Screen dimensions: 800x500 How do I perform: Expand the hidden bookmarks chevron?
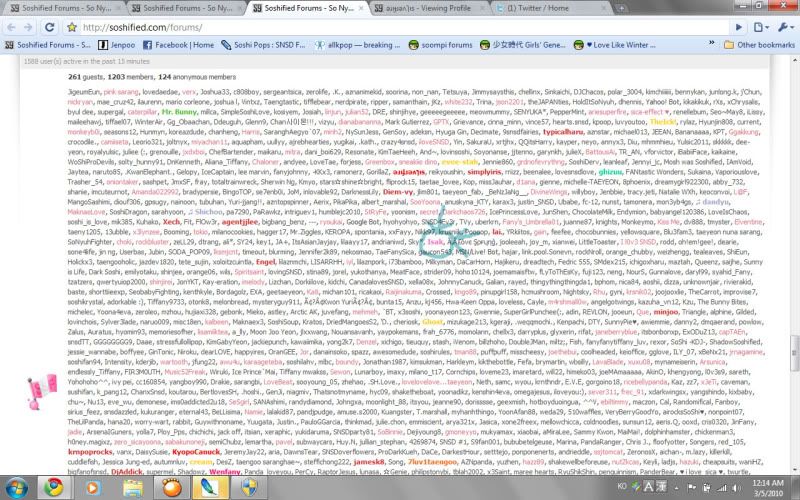click(x=712, y=44)
